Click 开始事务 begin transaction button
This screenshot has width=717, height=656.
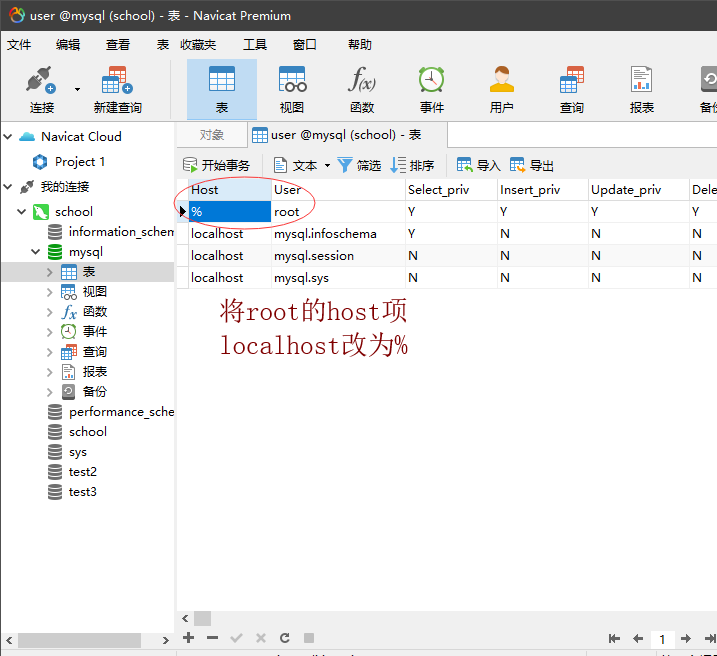pyautogui.click(x=216, y=165)
